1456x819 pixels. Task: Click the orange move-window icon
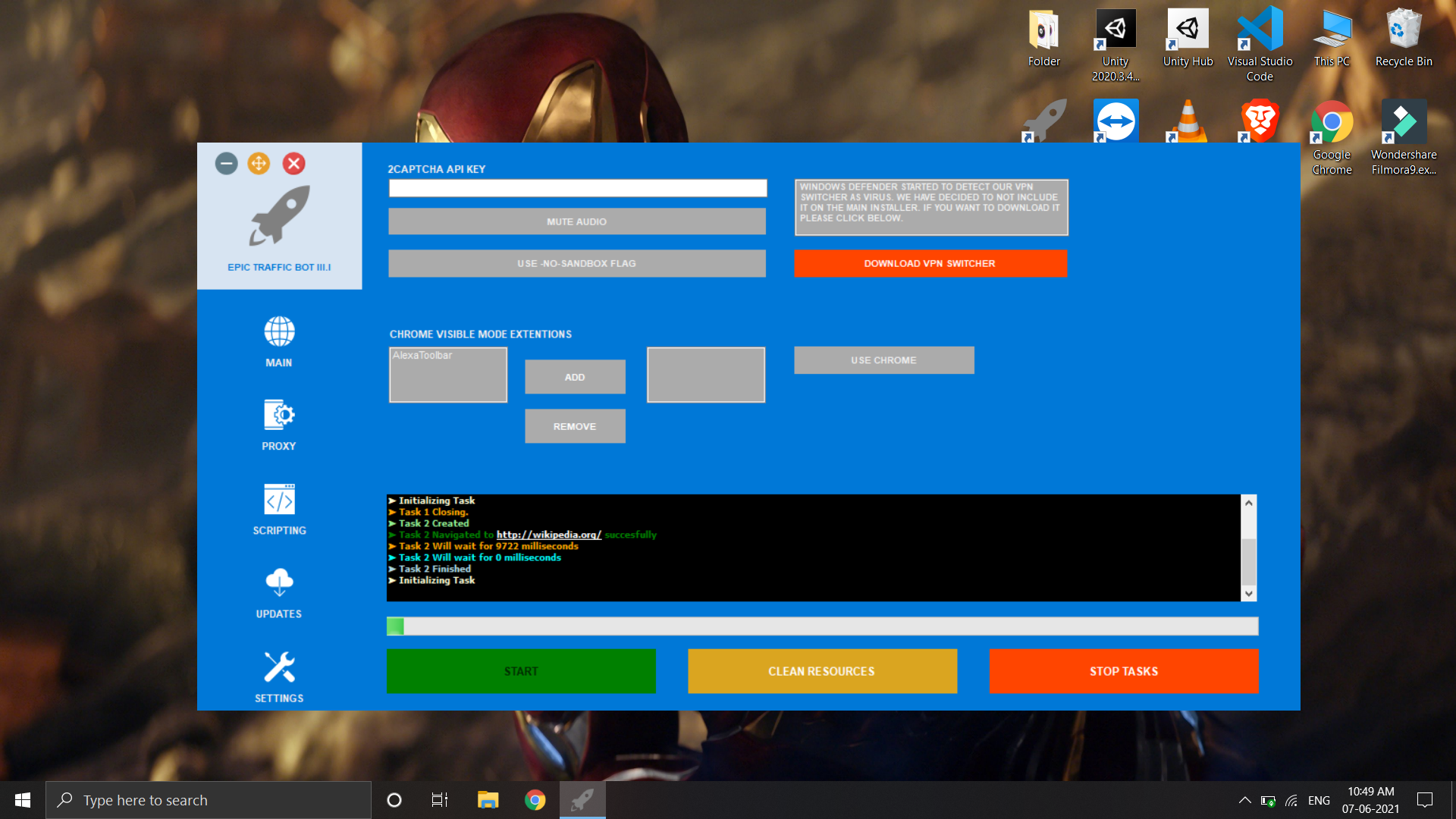click(x=259, y=164)
